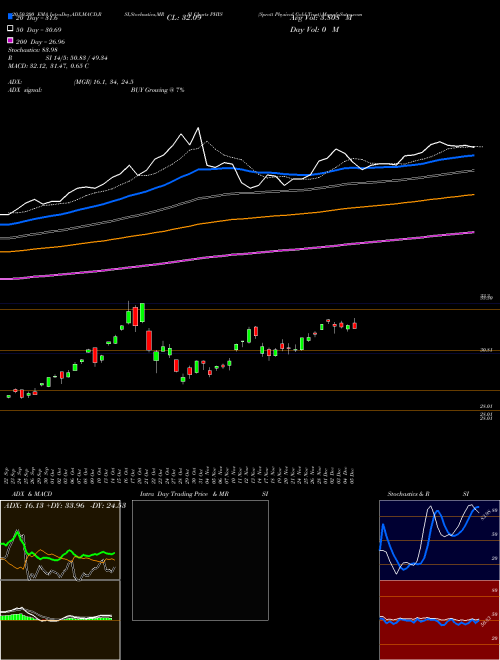Select the '50 Day - 30.69' legend text
Viewport: 500px width, 660px height.
[38, 29]
